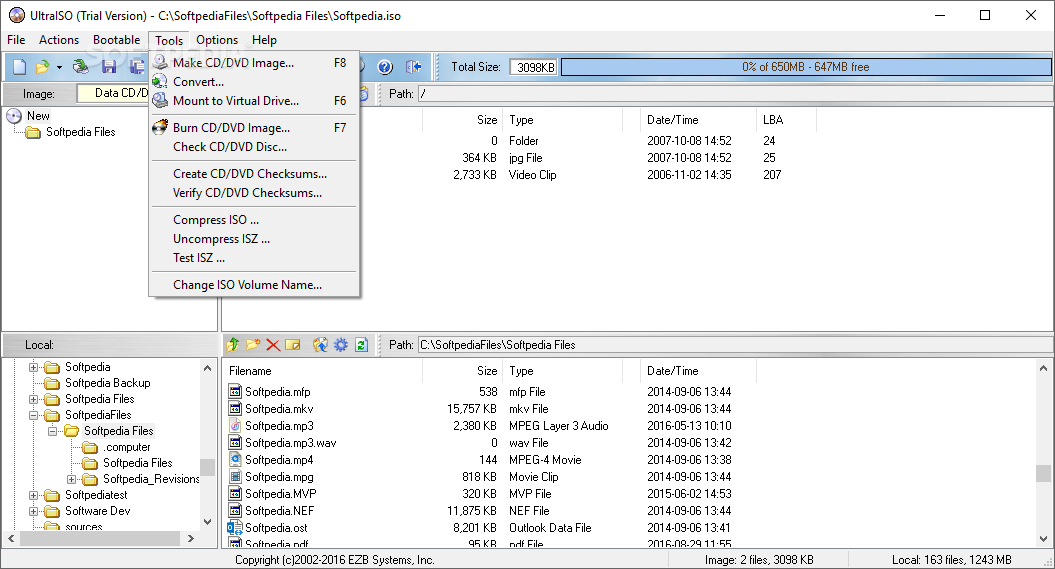Click the Softpedia.mp4 file icon
The width and height of the screenshot is (1055, 569).
[x=235, y=459]
